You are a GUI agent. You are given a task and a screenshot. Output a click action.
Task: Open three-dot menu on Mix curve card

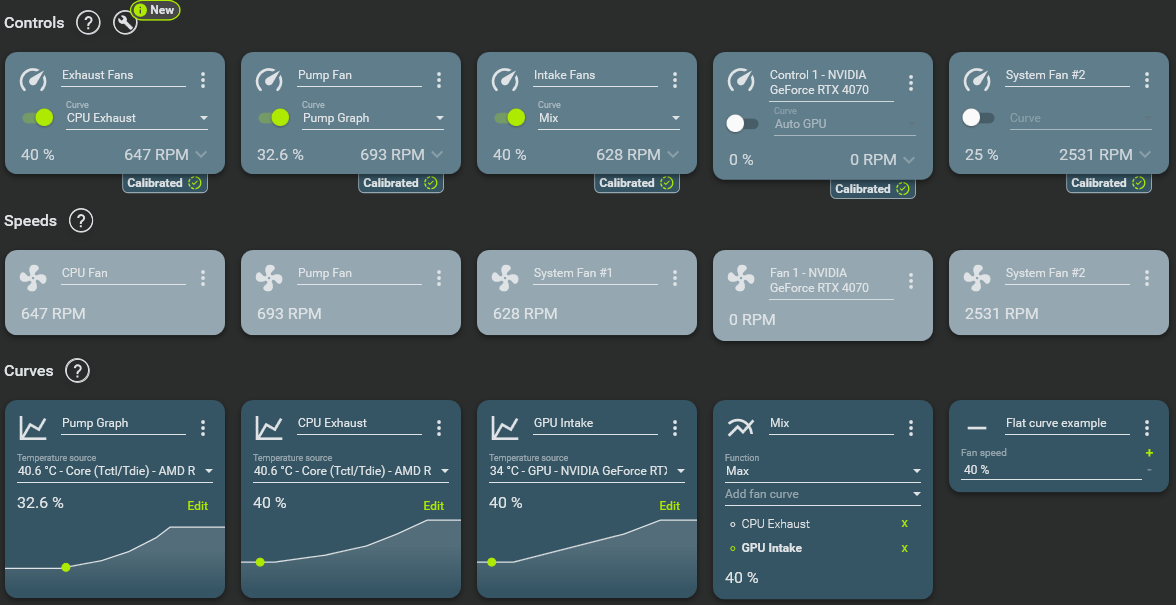(x=911, y=428)
